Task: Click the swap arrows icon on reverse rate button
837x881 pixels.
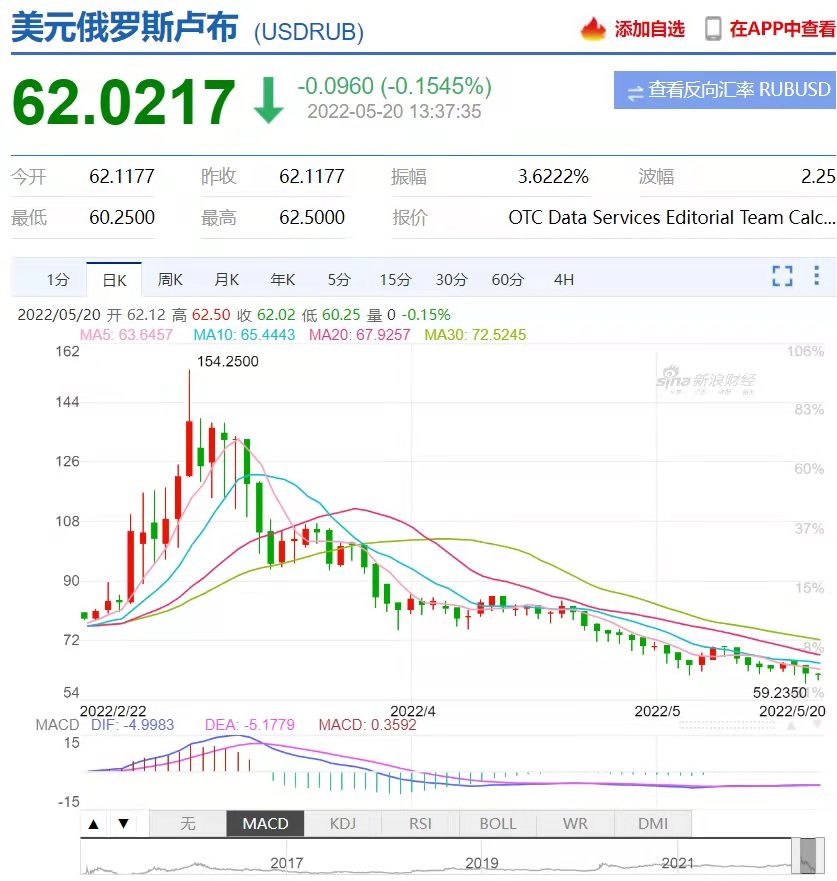Action: pos(634,91)
